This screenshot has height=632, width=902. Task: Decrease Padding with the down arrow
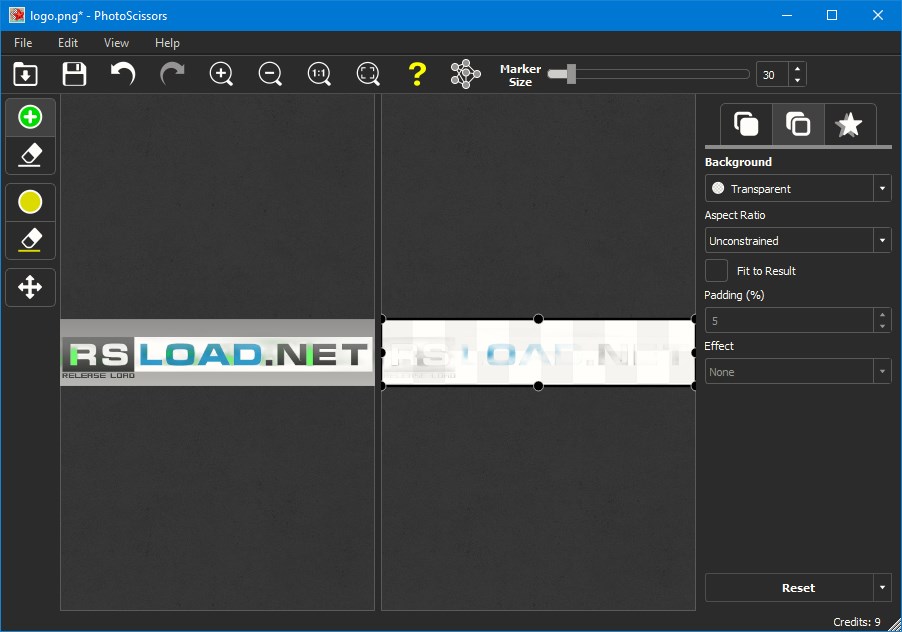pos(882,327)
